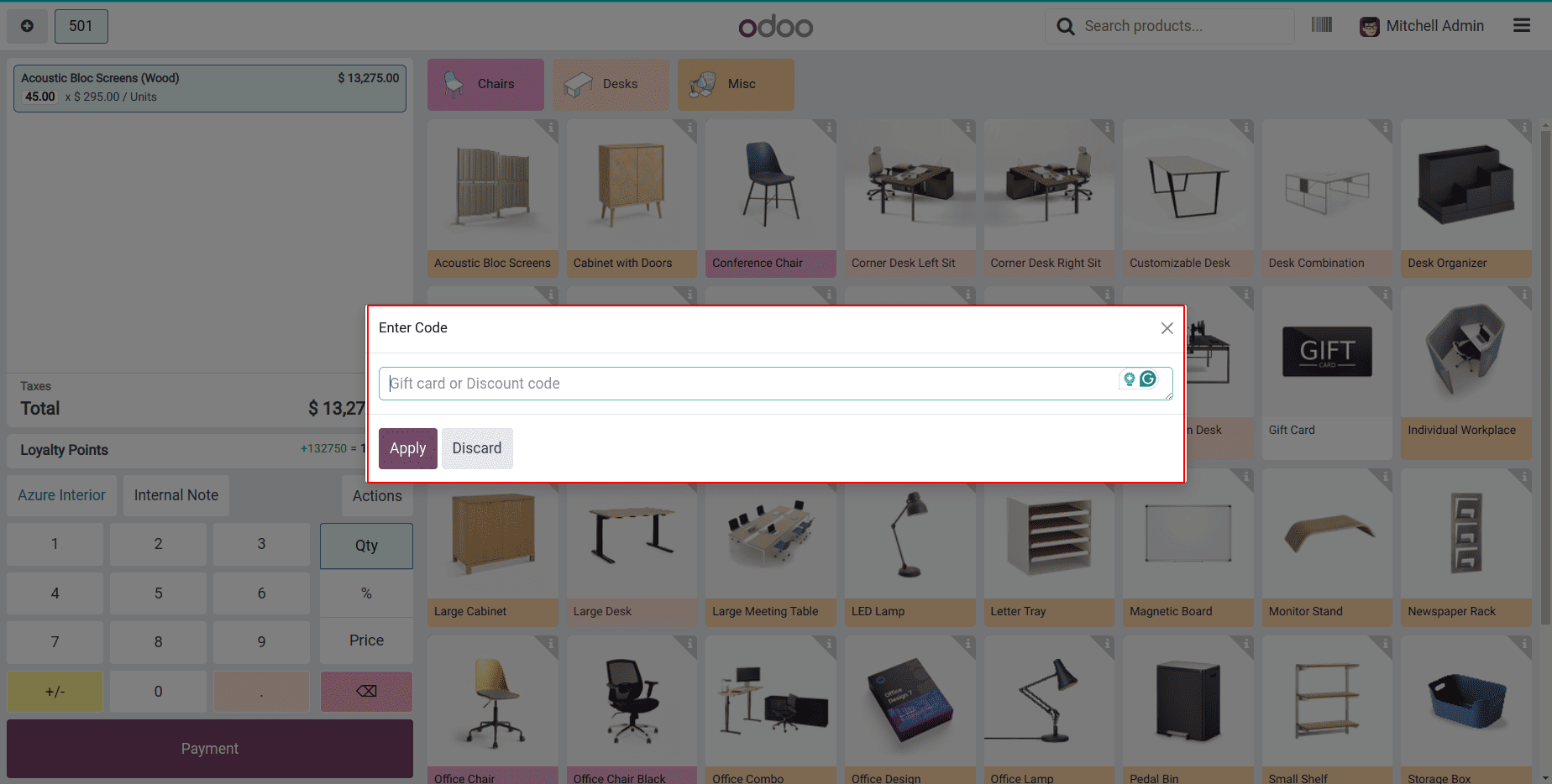Proceed to Payment
The width and height of the screenshot is (1552, 784).
coord(210,749)
